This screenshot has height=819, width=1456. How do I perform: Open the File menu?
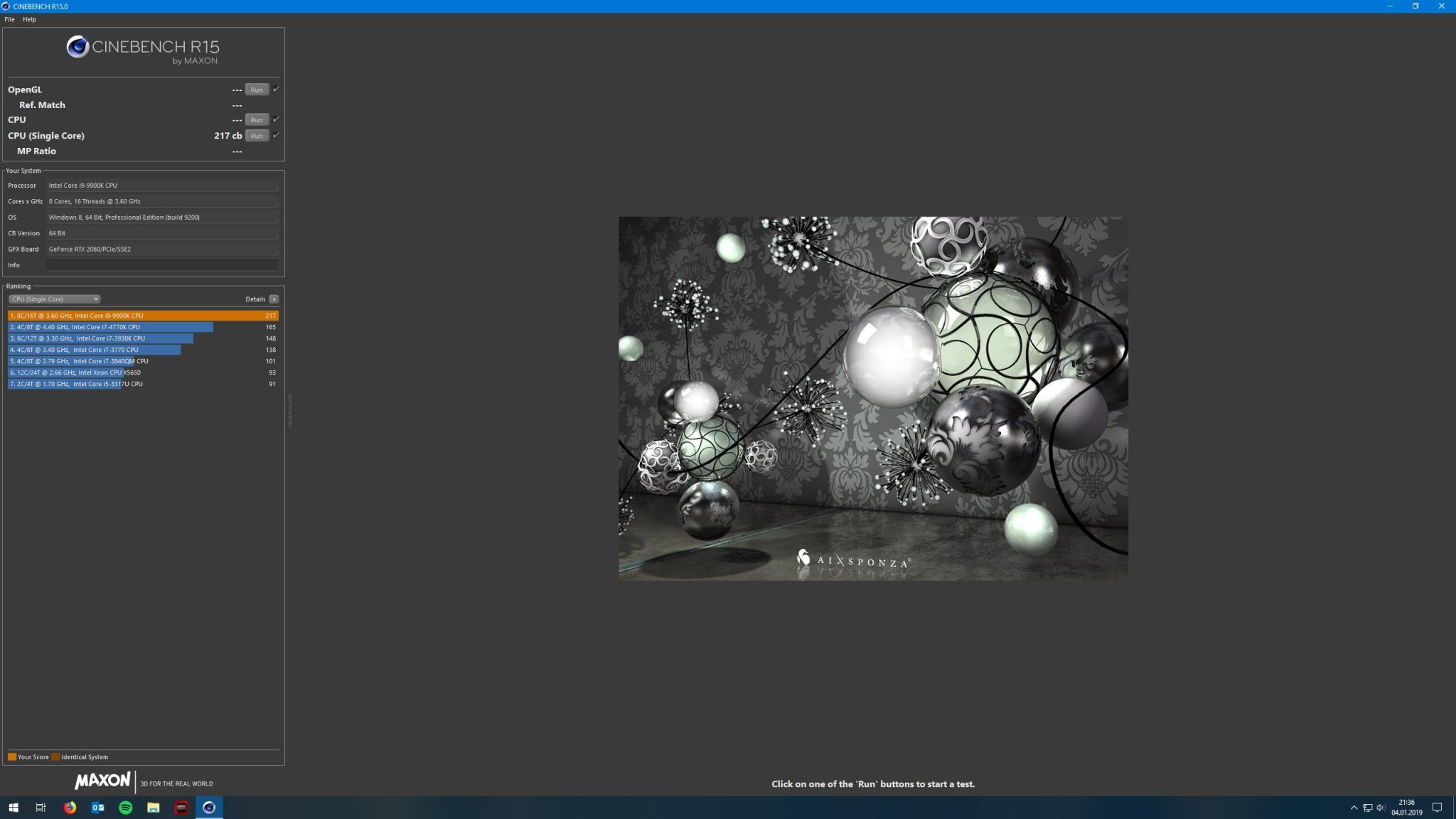10,19
